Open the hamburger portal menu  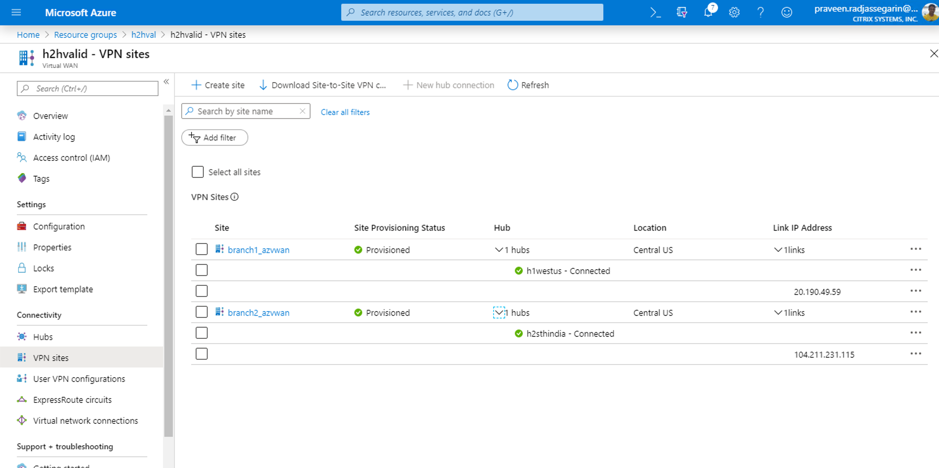[x=16, y=12]
